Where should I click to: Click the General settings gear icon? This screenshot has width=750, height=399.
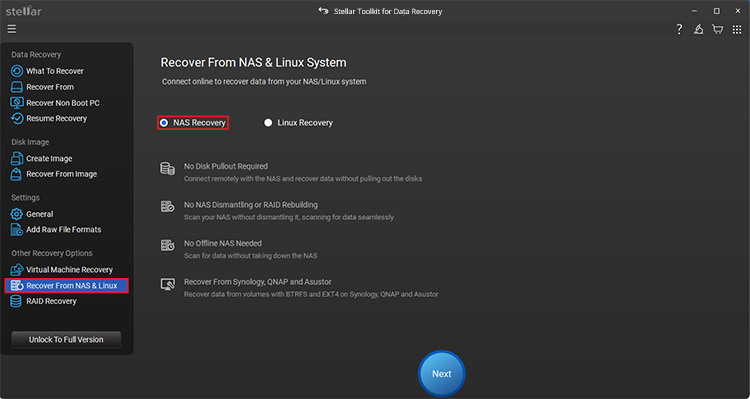[17, 214]
